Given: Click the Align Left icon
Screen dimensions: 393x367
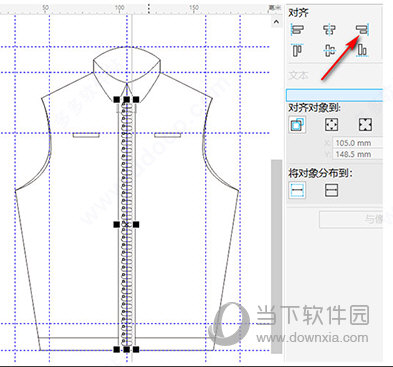Looking at the screenshot, I should point(297,30).
